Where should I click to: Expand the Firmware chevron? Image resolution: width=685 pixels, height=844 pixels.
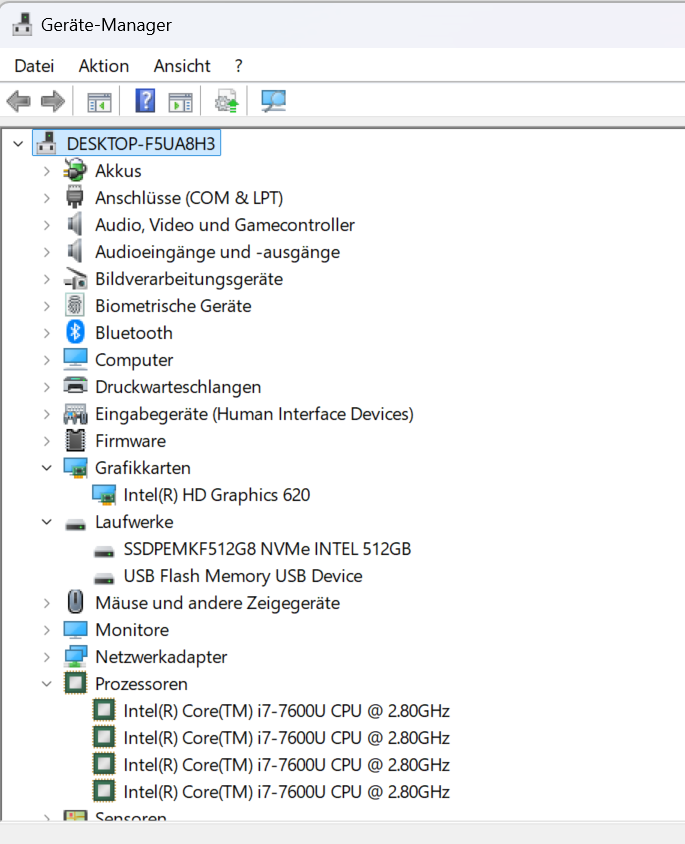[x=47, y=441]
